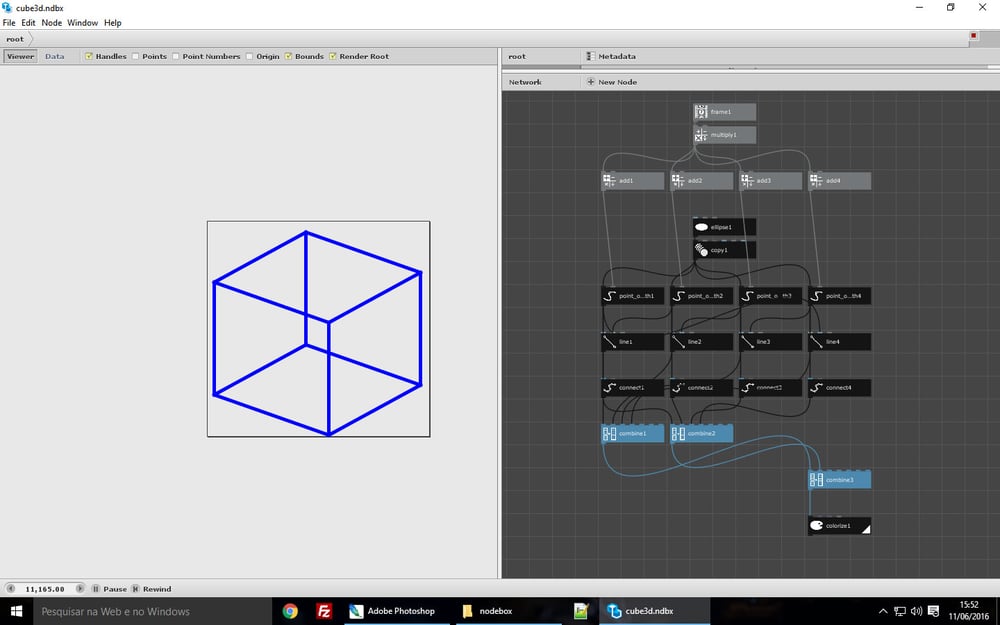The width and height of the screenshot is (1000, 625).
Task: Select the line2 node
Action: pos(702,342)
